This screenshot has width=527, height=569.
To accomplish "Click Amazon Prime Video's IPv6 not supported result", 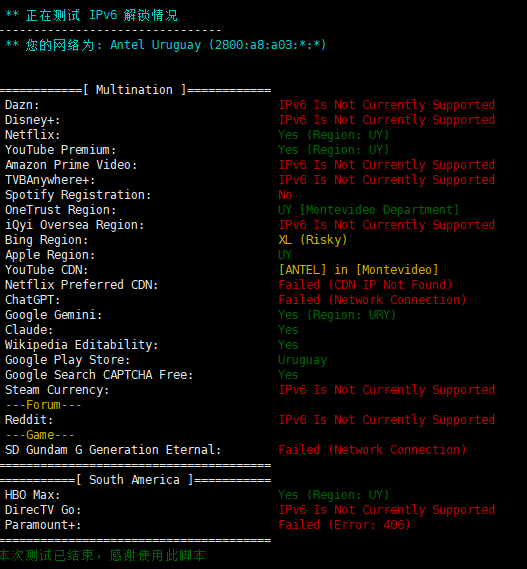I will click(387, 165).
